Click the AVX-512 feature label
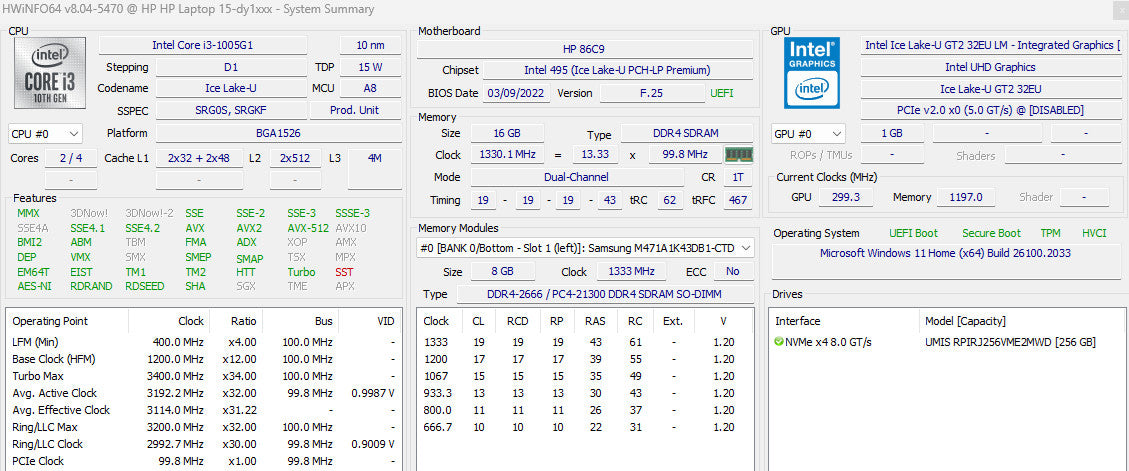The image size is (1129, 471). click(307, 228)
